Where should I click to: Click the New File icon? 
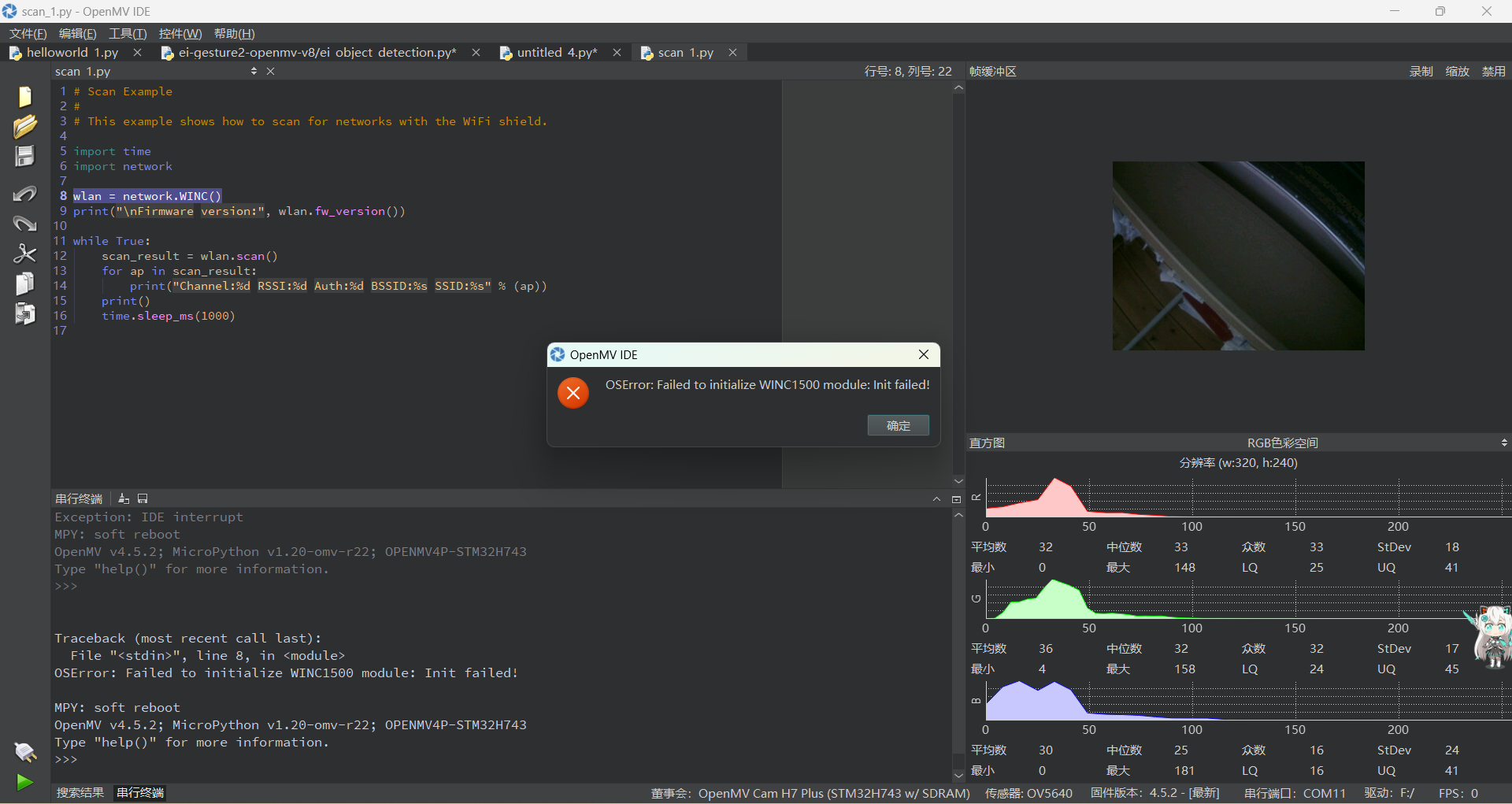click(x=24, y=96)
